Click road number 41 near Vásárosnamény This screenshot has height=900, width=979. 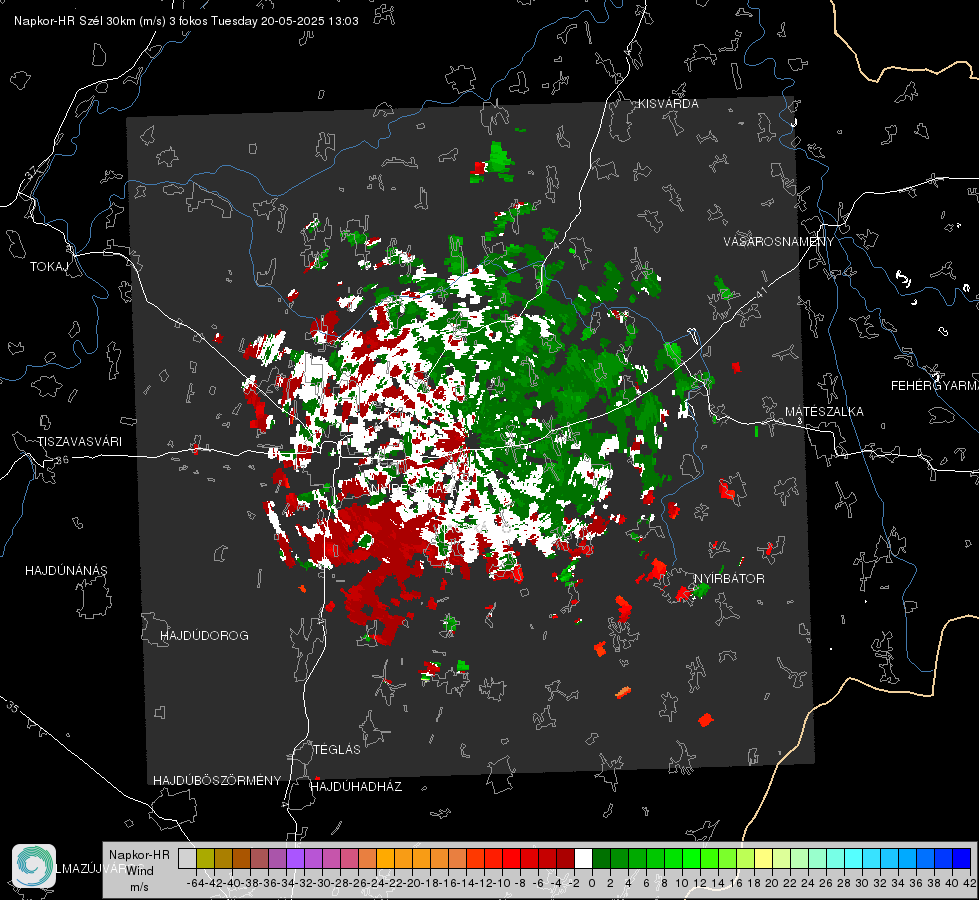tap(760, 292)
